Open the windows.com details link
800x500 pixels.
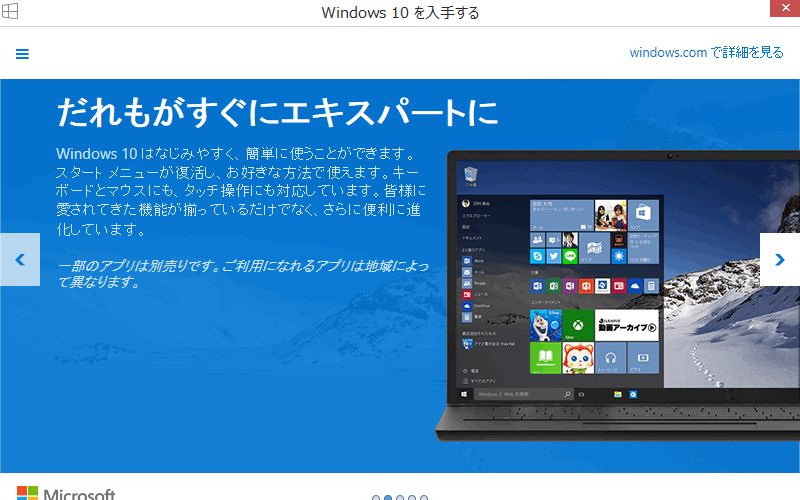coord(706,53)
